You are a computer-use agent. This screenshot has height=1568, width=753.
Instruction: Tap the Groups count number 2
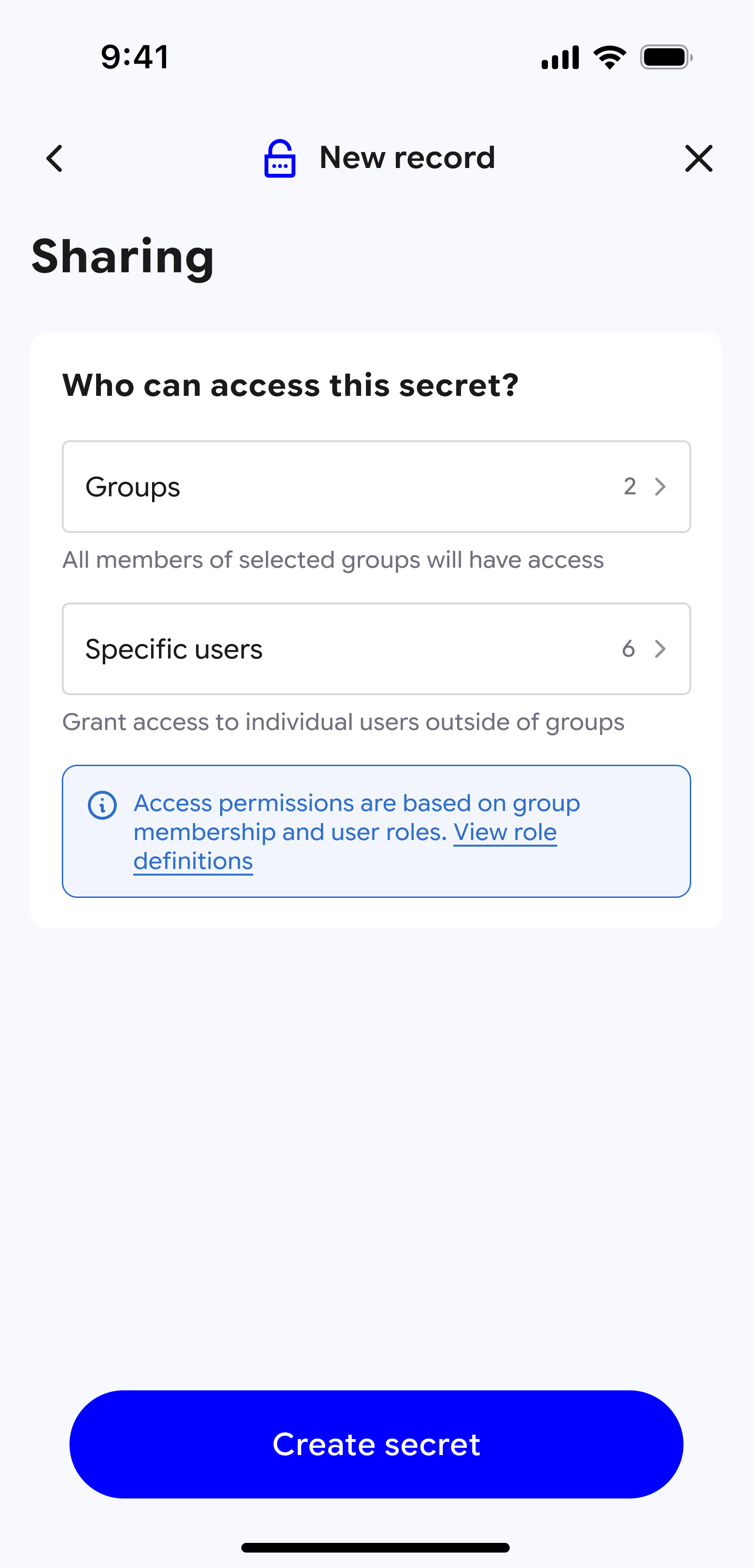pyautogui.click(x=629, y=486)
